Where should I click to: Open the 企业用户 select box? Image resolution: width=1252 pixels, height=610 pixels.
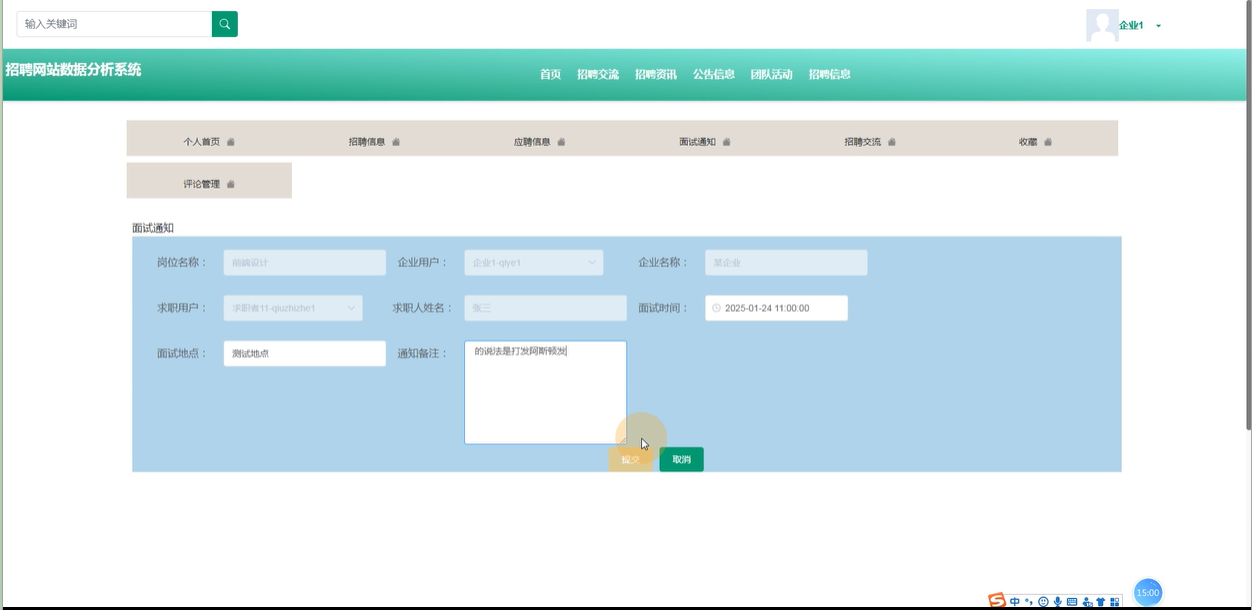point(534,263)
